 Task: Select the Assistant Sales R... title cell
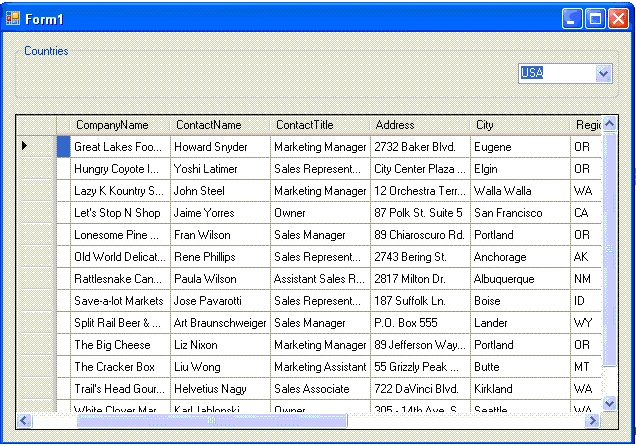320,279
